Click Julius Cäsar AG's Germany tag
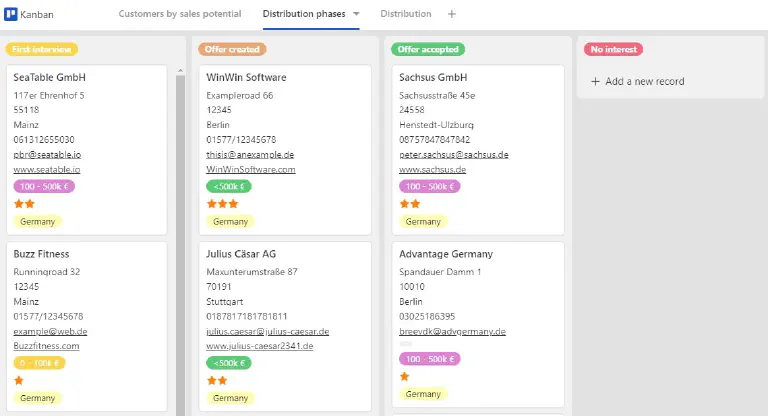This screenshot has width=768, height=416. tap(230, 398)
